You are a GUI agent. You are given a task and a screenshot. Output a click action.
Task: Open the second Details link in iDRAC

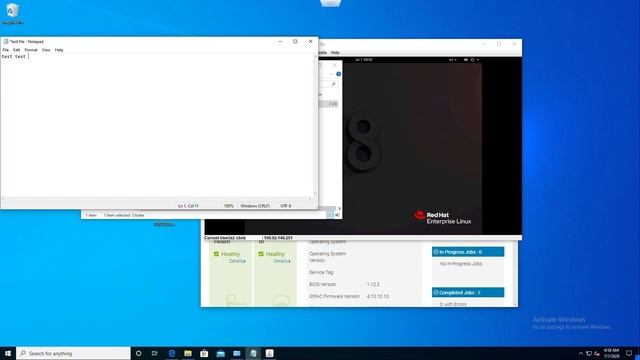pos(282,261)
